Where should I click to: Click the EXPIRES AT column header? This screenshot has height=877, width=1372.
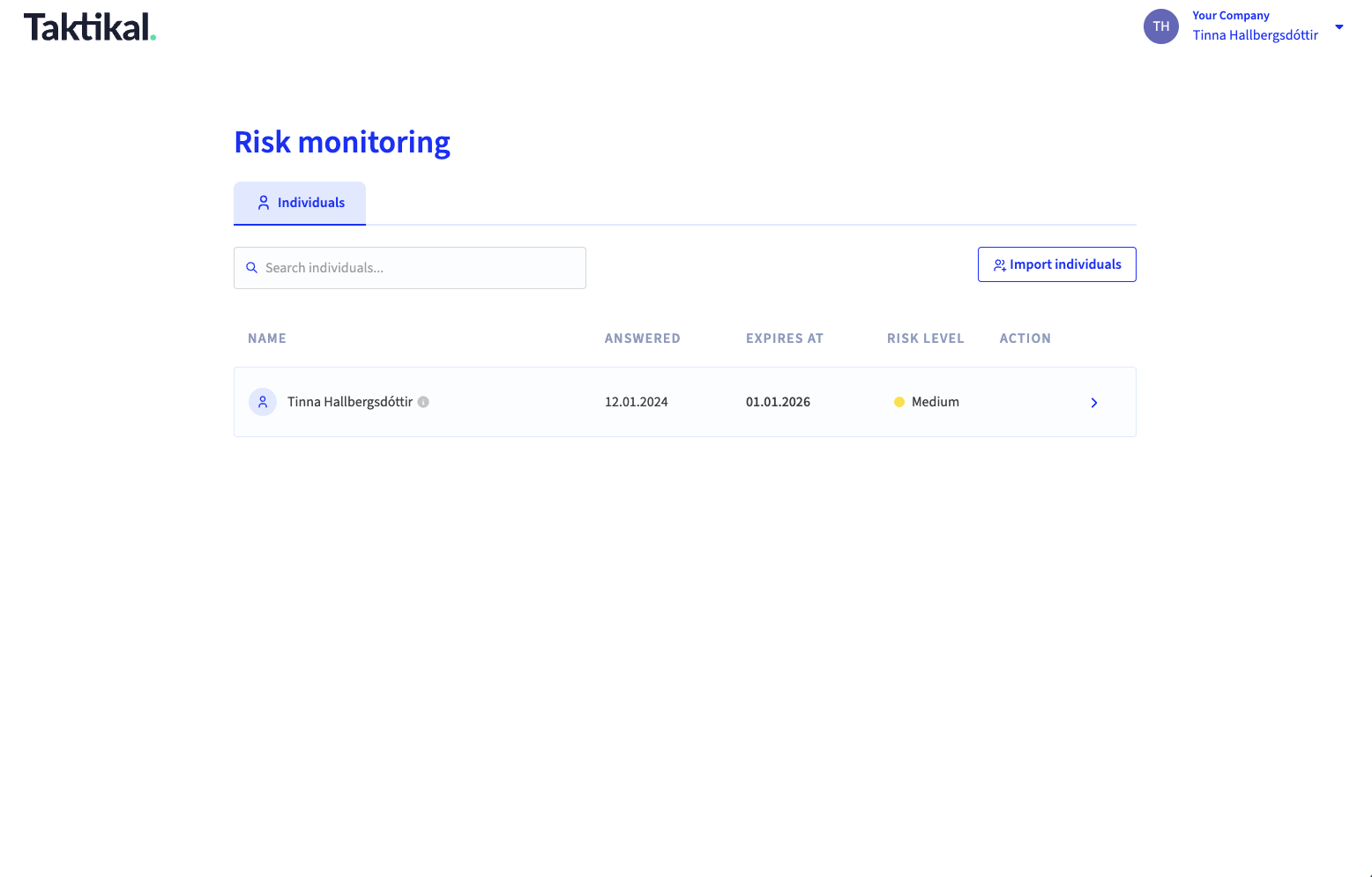point(785,338)
